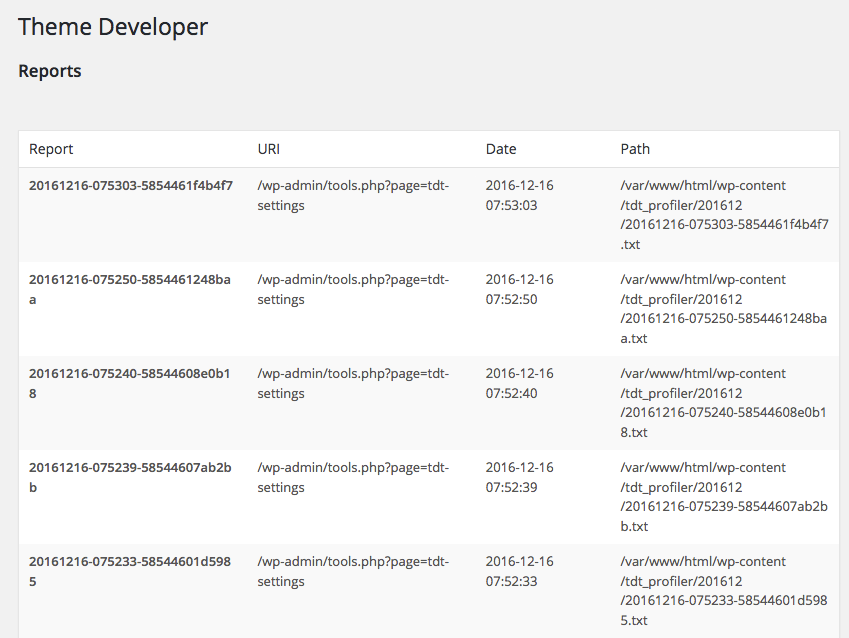This screenshot has height=638, width=849.
Task: Open report 20161216-075233-58544601d5985
Action: coord(130,571)
